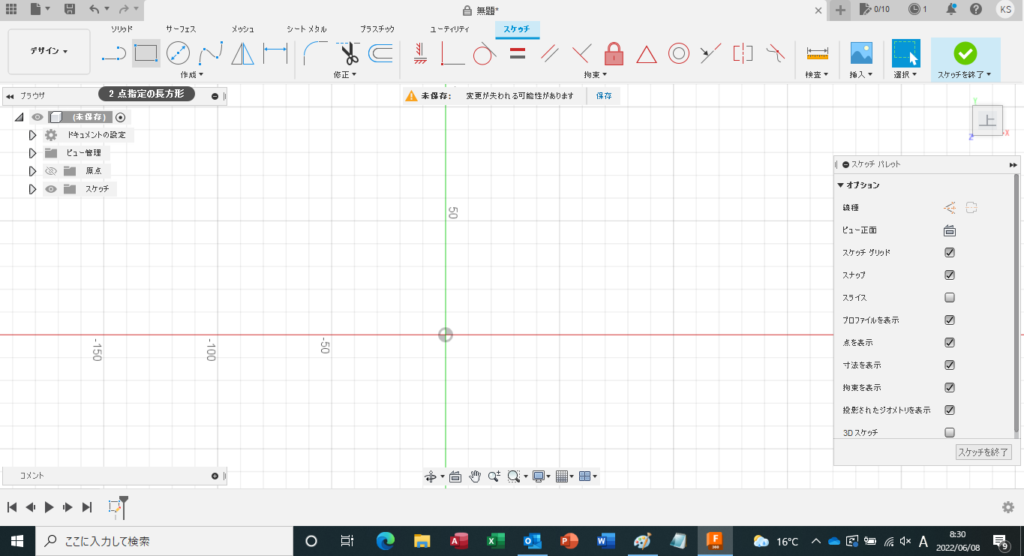Apply the Concentric constraint
The height and width of the screenshot is (556, 1024).
pos(679,54)
